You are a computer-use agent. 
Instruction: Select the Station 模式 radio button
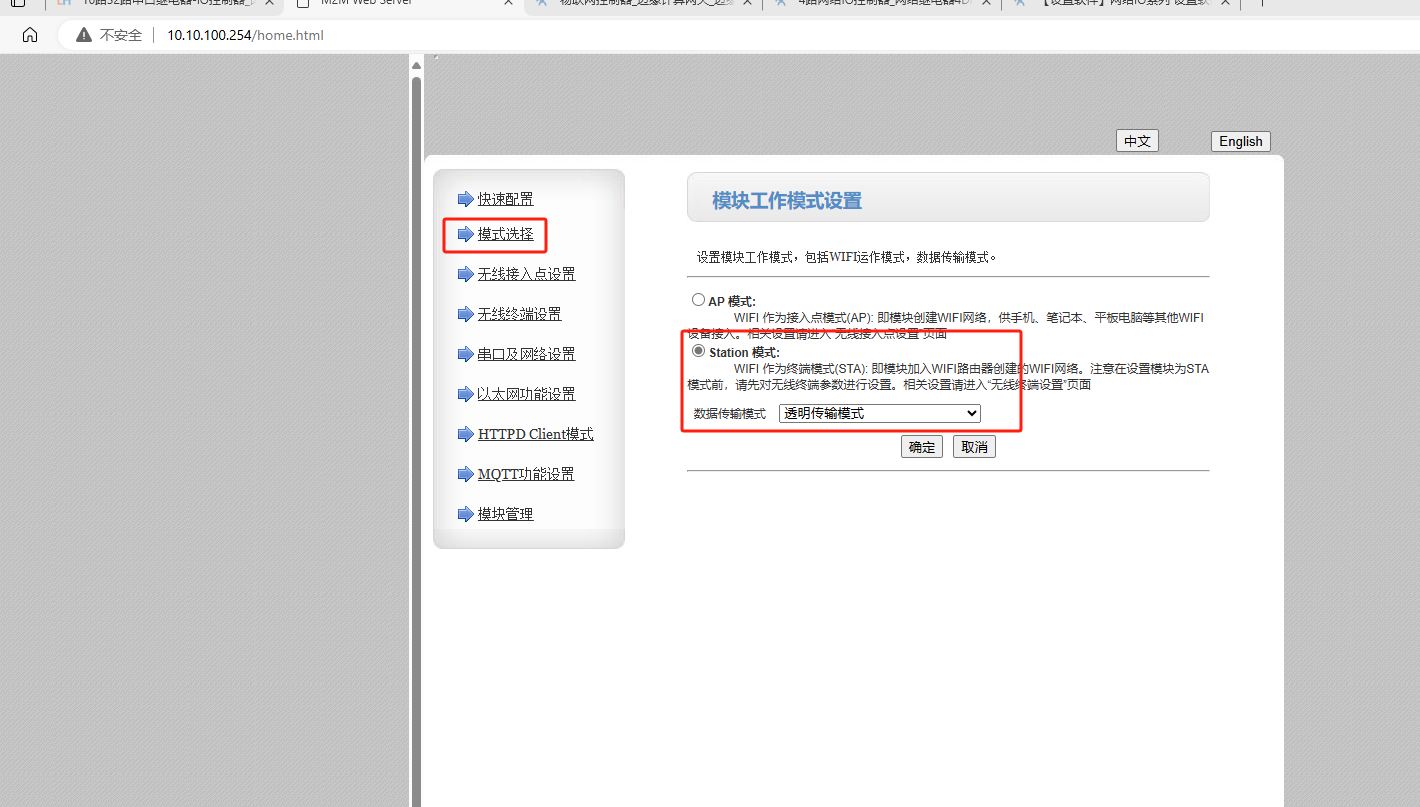click(x=698, y=351)
